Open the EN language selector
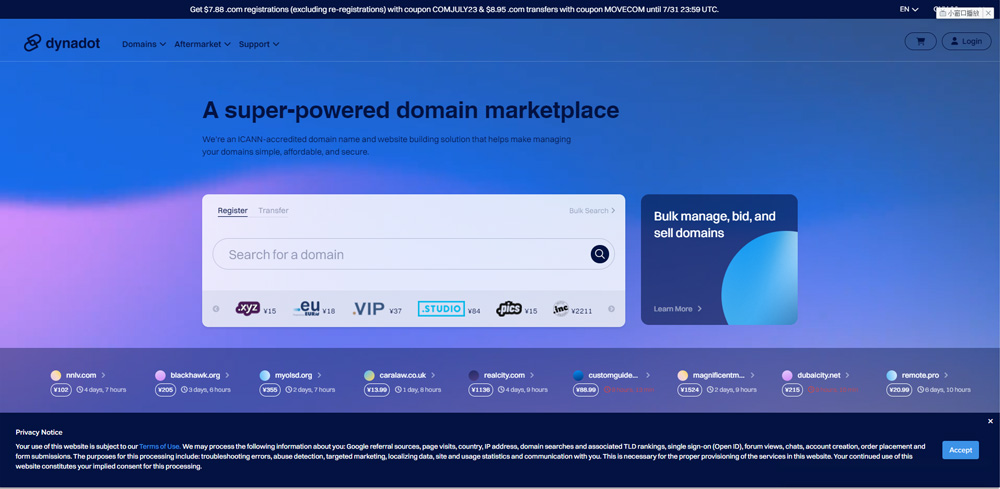Screen dimensions: 1000x489 coord(909,10)
